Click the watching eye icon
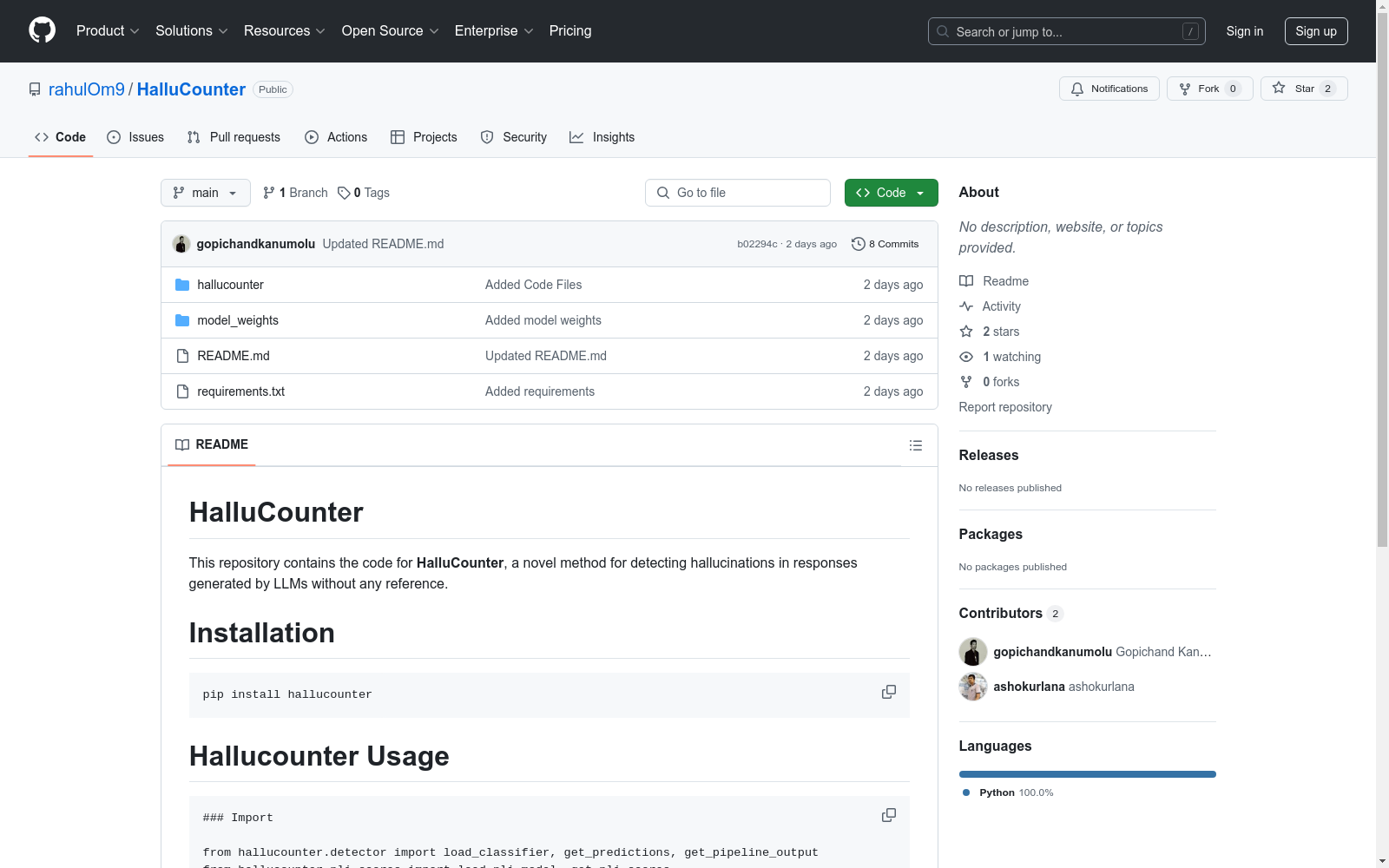Image resolution: width=1389 pixels, height=868 pixels. click(966, 357)
